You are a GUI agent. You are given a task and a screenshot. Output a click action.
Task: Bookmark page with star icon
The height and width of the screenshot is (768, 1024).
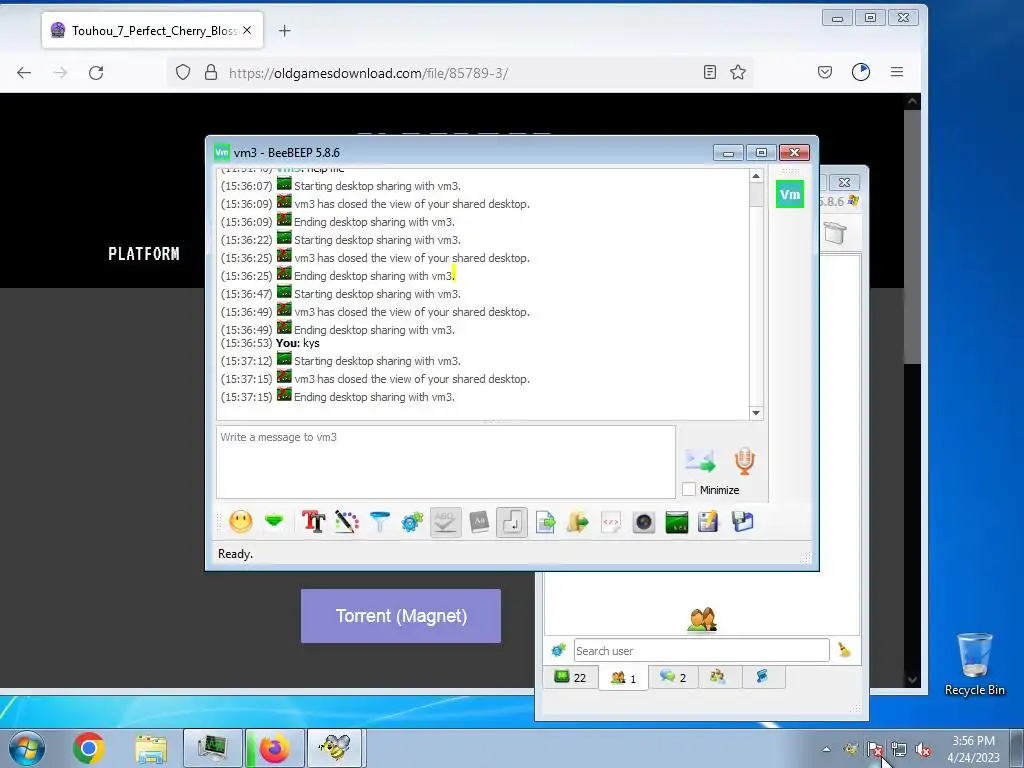[x=738, y=72]
